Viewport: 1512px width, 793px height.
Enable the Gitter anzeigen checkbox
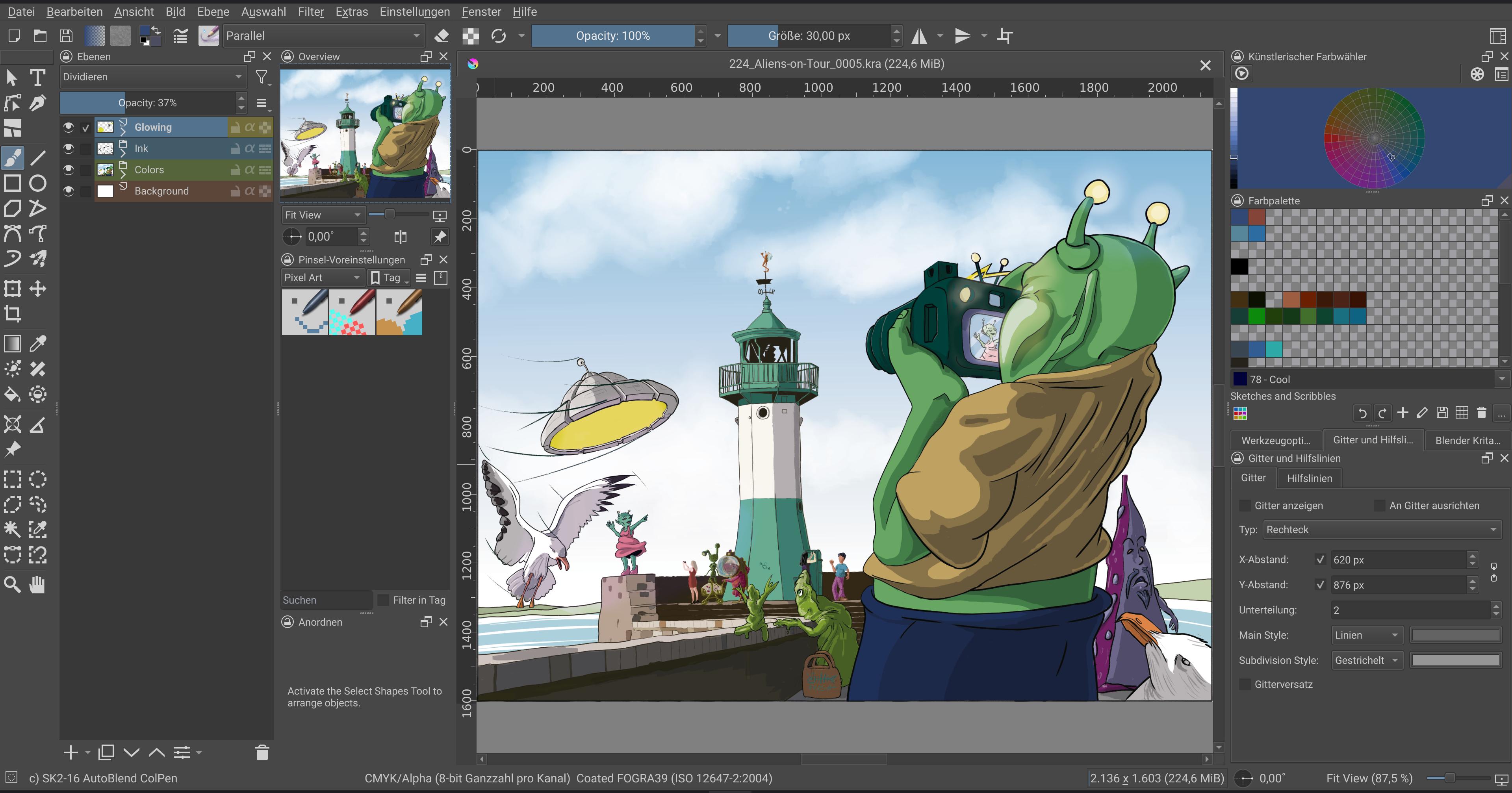click(1244, 506)
